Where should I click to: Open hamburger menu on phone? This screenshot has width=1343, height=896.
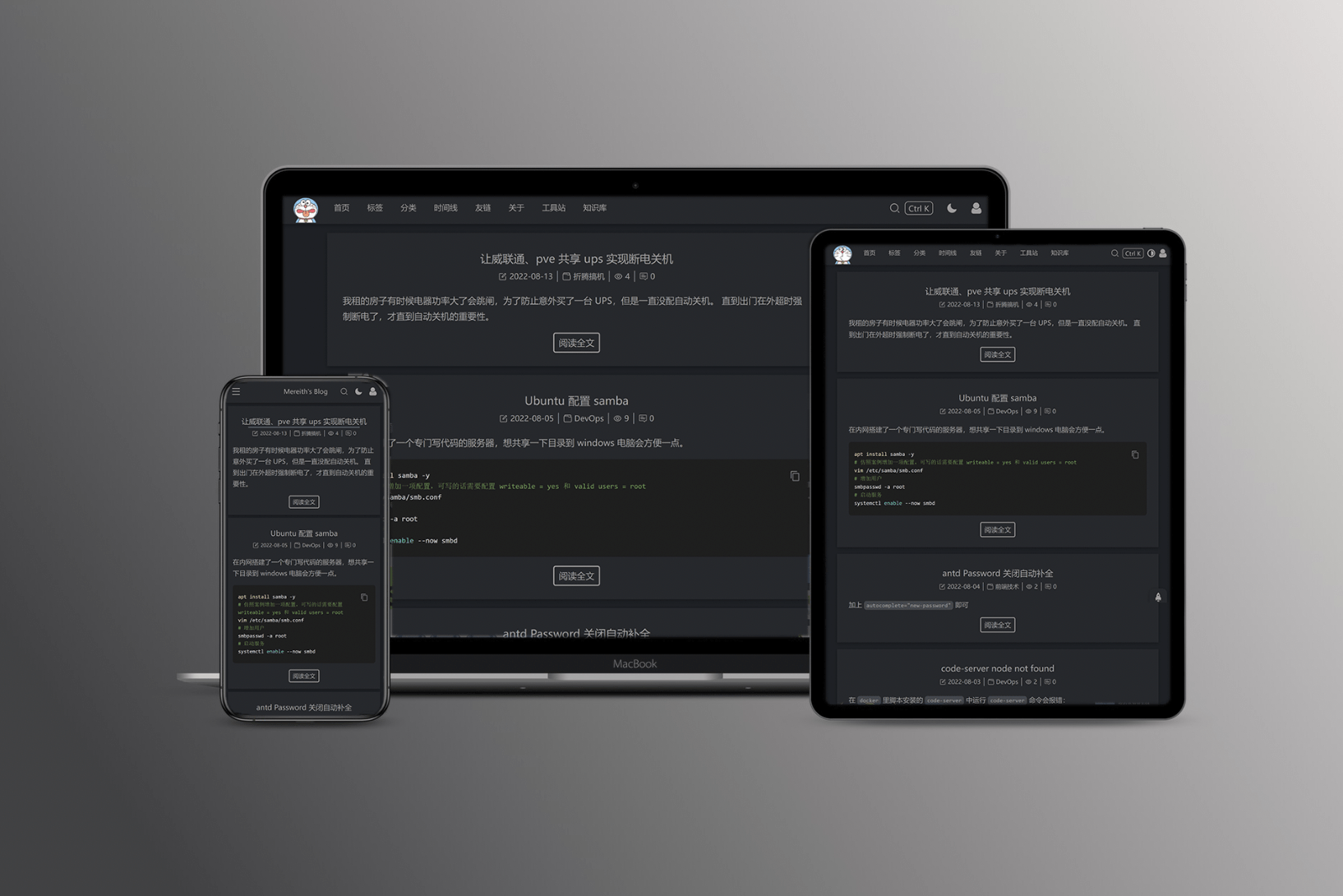coord(236,391)
